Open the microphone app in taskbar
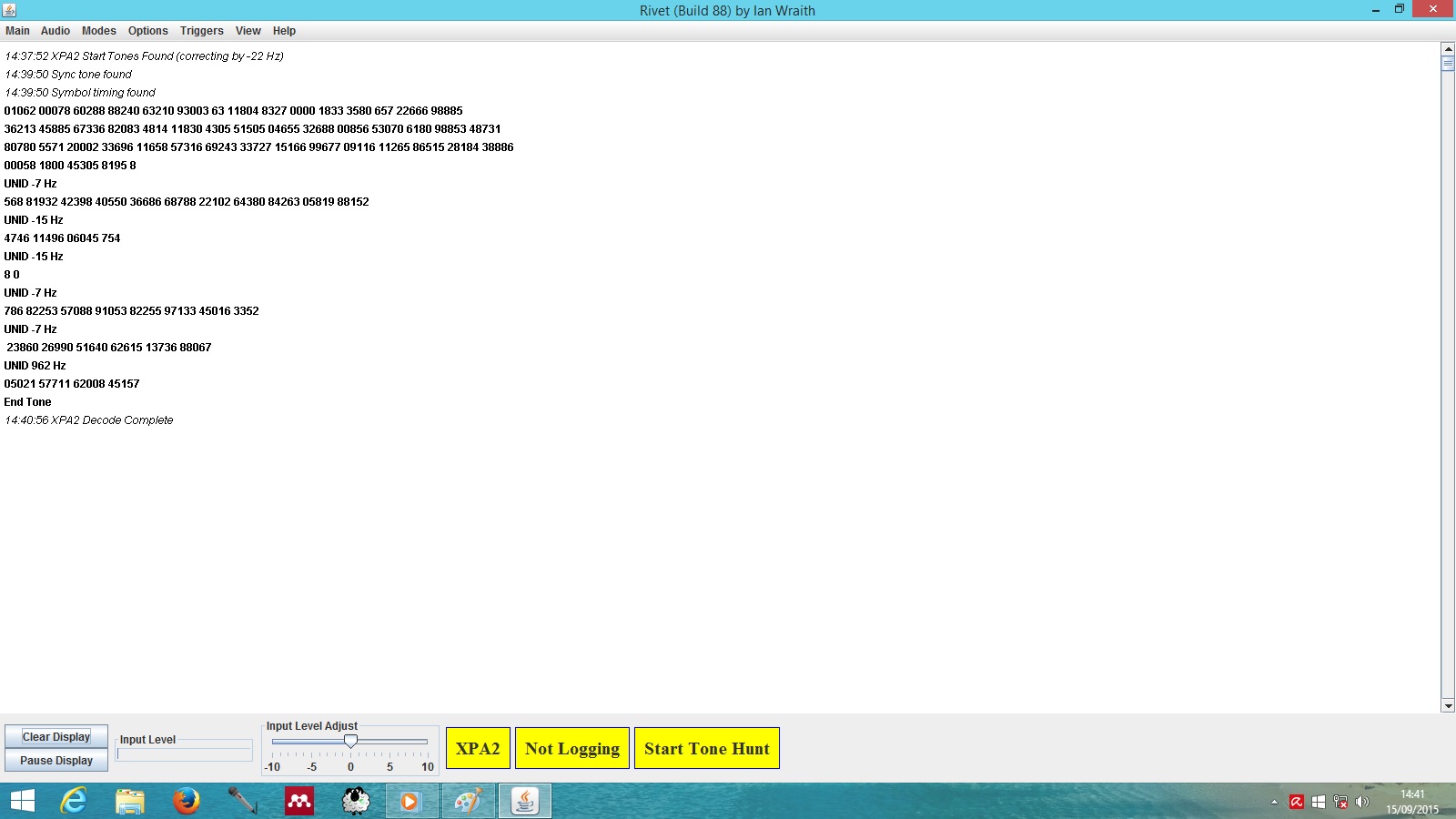Screen dimensions: 1456x819 (x=242, y=801)
